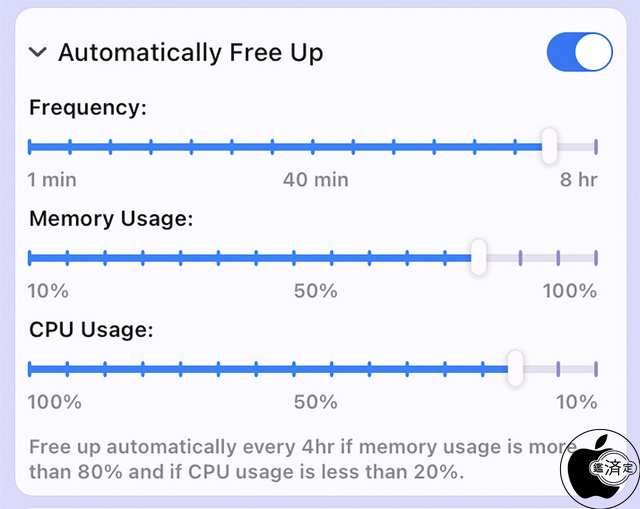Click the Apple logo badge icon

599,469
